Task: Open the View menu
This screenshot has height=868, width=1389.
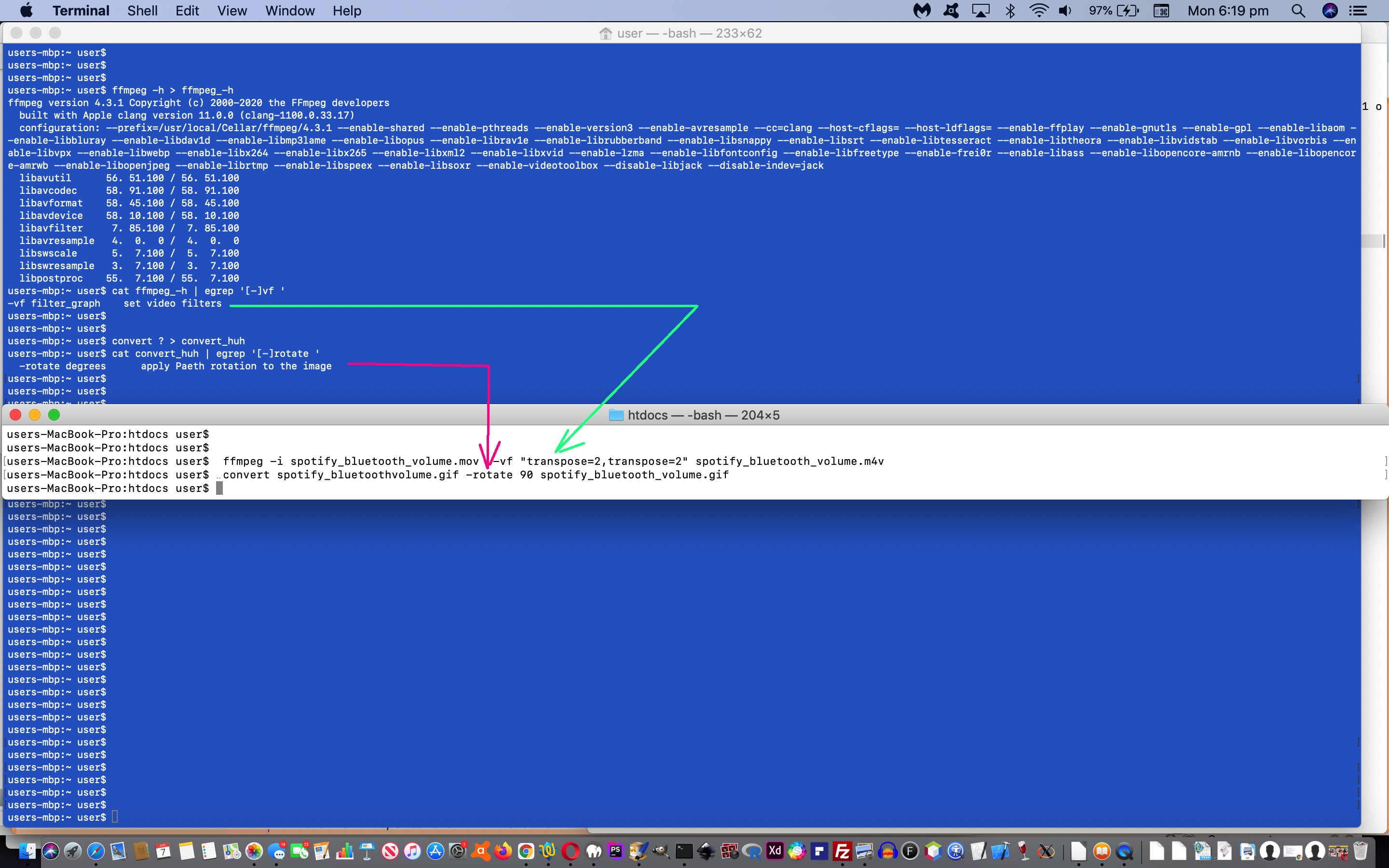Action: [232, 10]
